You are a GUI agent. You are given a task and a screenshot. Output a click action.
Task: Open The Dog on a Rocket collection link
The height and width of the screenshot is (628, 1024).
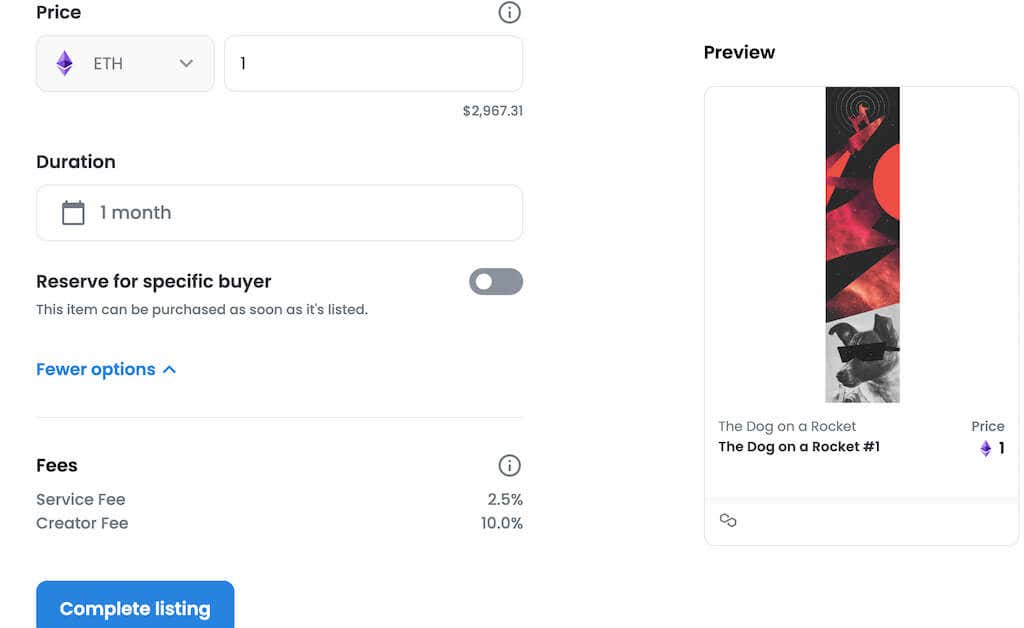click(786, 426)
